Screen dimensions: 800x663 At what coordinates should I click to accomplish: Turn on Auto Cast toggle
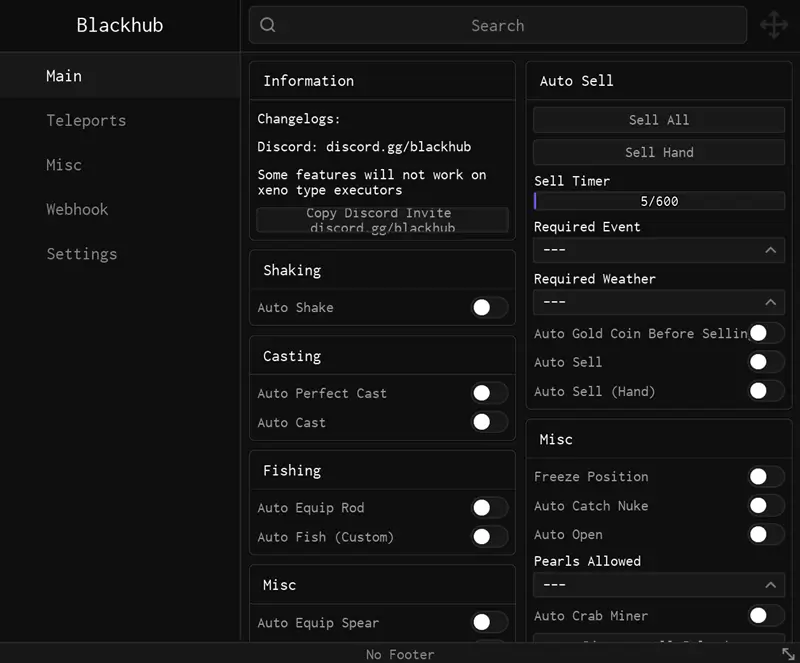489,422
